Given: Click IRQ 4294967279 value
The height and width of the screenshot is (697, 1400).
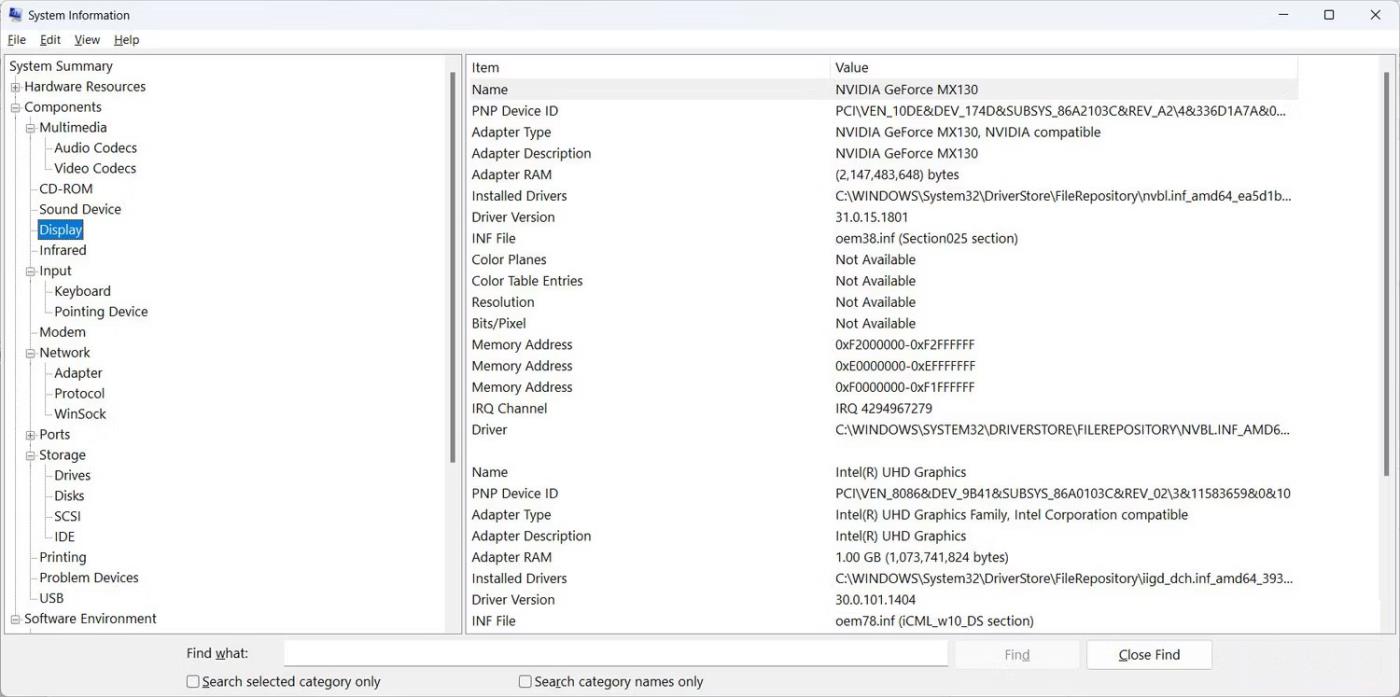Looking at the screenshot, I should pos(884,409).
